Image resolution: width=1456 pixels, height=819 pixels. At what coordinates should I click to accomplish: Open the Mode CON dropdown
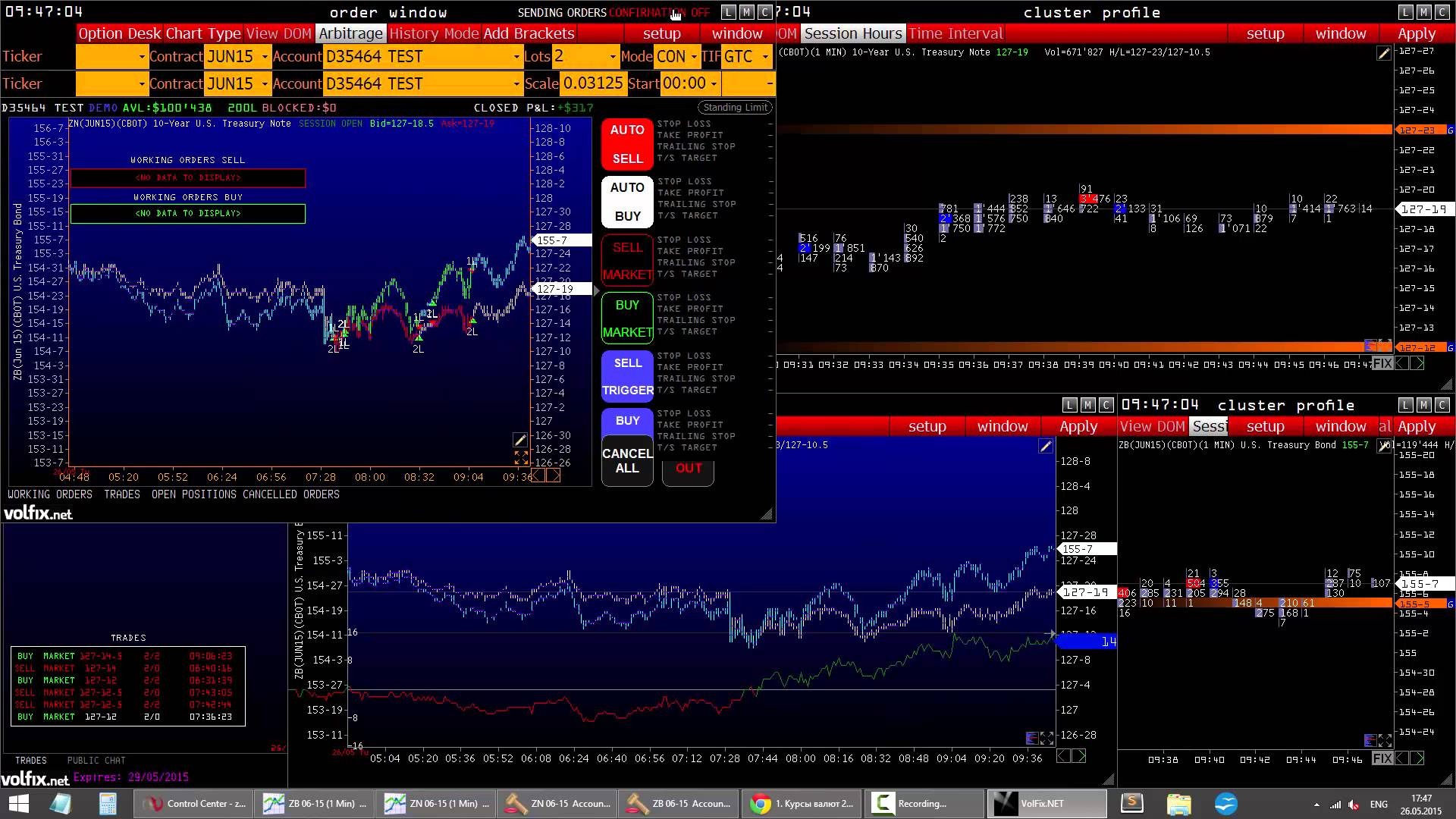pyautogui.click(x=676, y=57)
